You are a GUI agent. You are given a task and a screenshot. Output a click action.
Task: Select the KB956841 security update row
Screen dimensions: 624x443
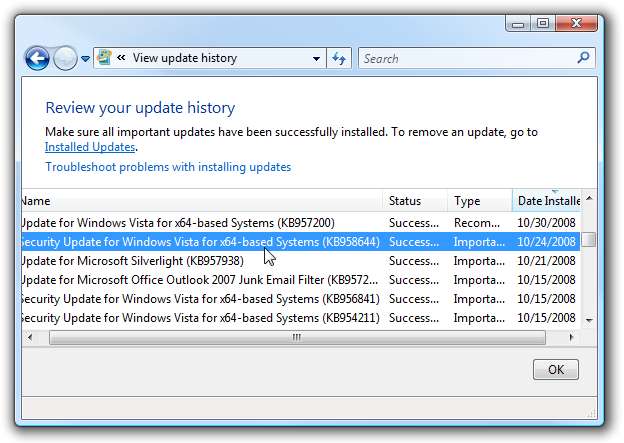point(301,299)
